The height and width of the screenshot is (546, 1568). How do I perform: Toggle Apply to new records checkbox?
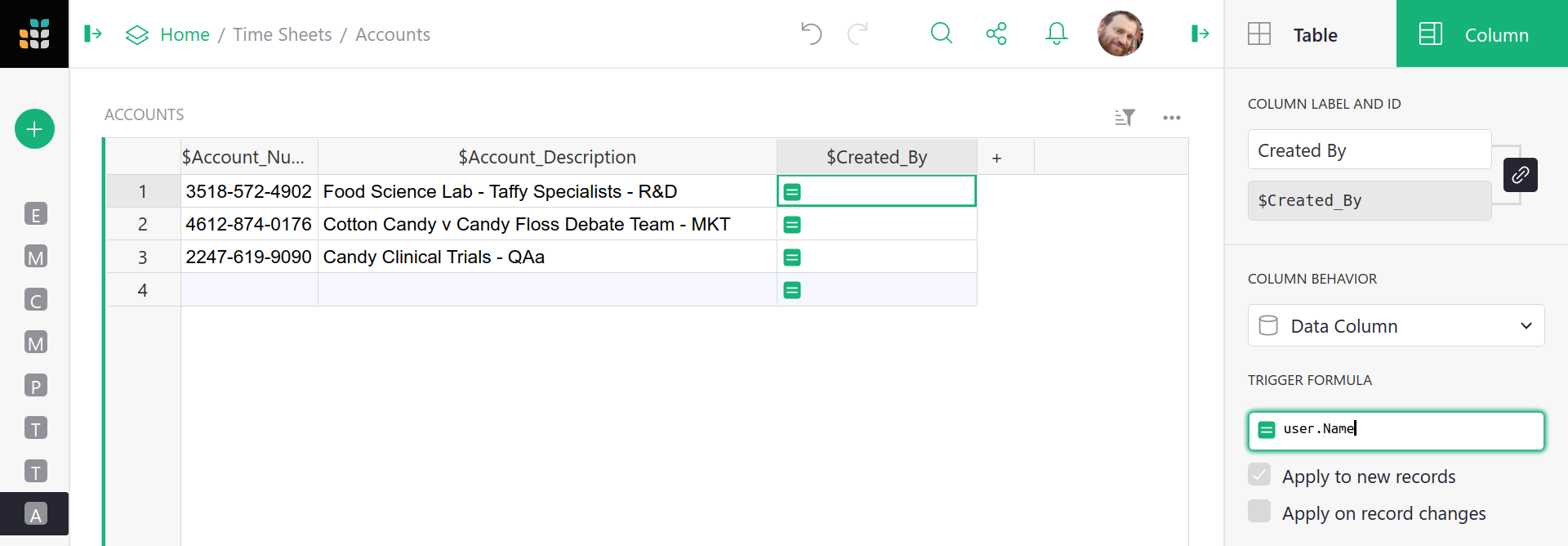click(1259, 475)
